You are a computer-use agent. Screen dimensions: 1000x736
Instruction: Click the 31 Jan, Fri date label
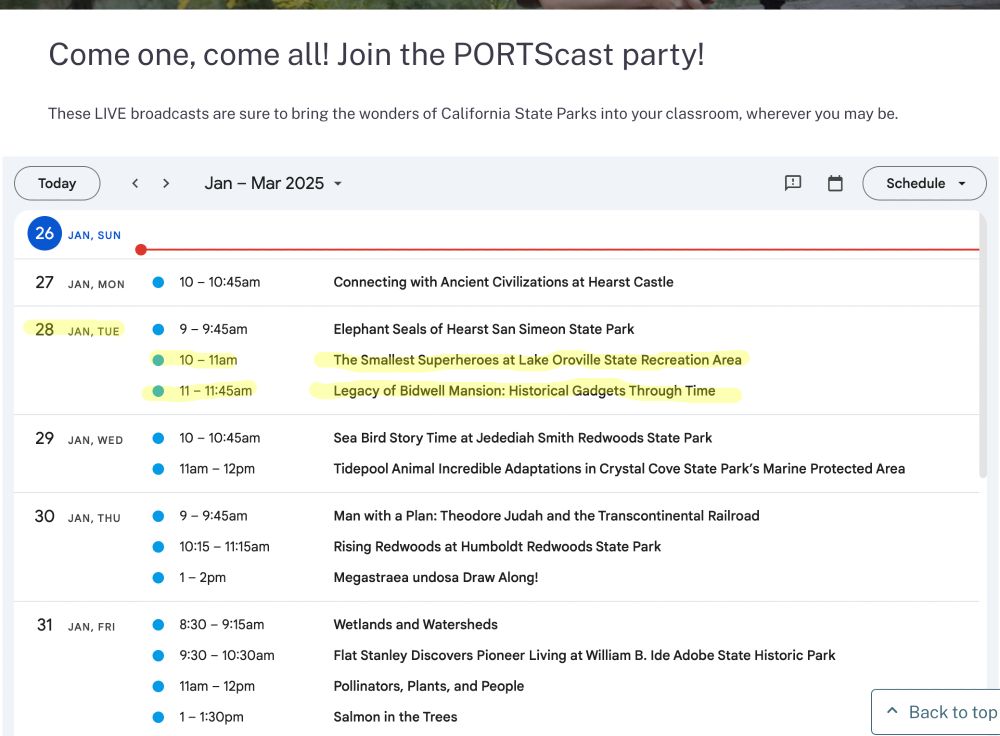point(75,625)
